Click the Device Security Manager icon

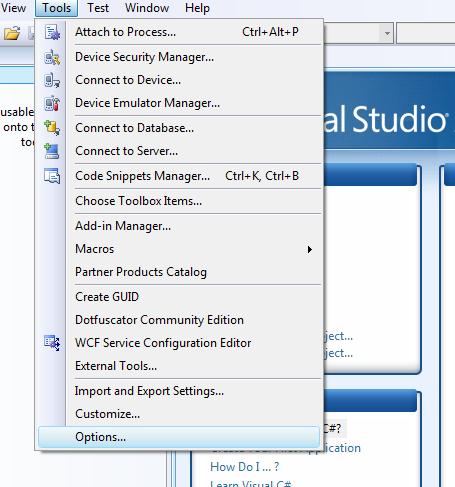pos(52,57)
